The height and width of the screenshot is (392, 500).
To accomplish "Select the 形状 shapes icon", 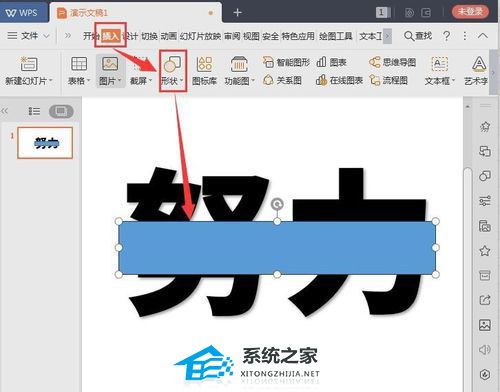I will 172,64.
